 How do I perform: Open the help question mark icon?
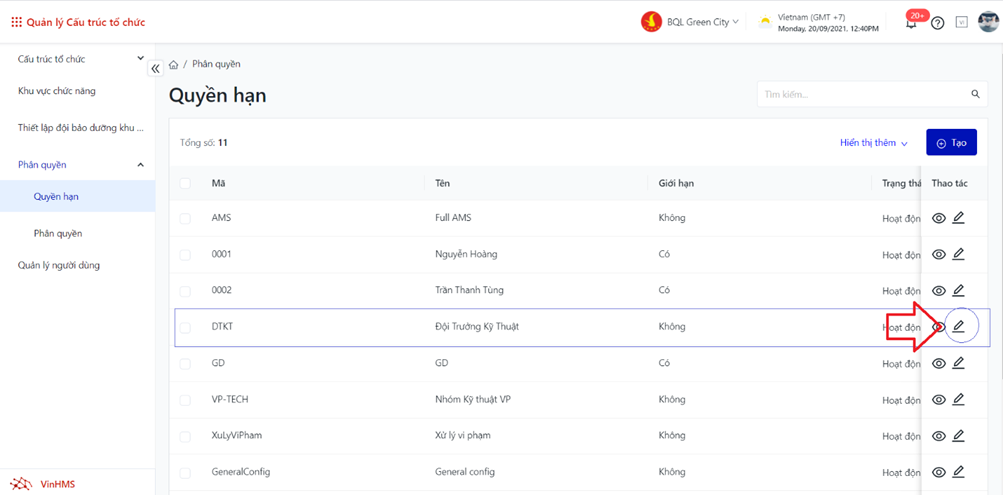[x=937, y=23]
